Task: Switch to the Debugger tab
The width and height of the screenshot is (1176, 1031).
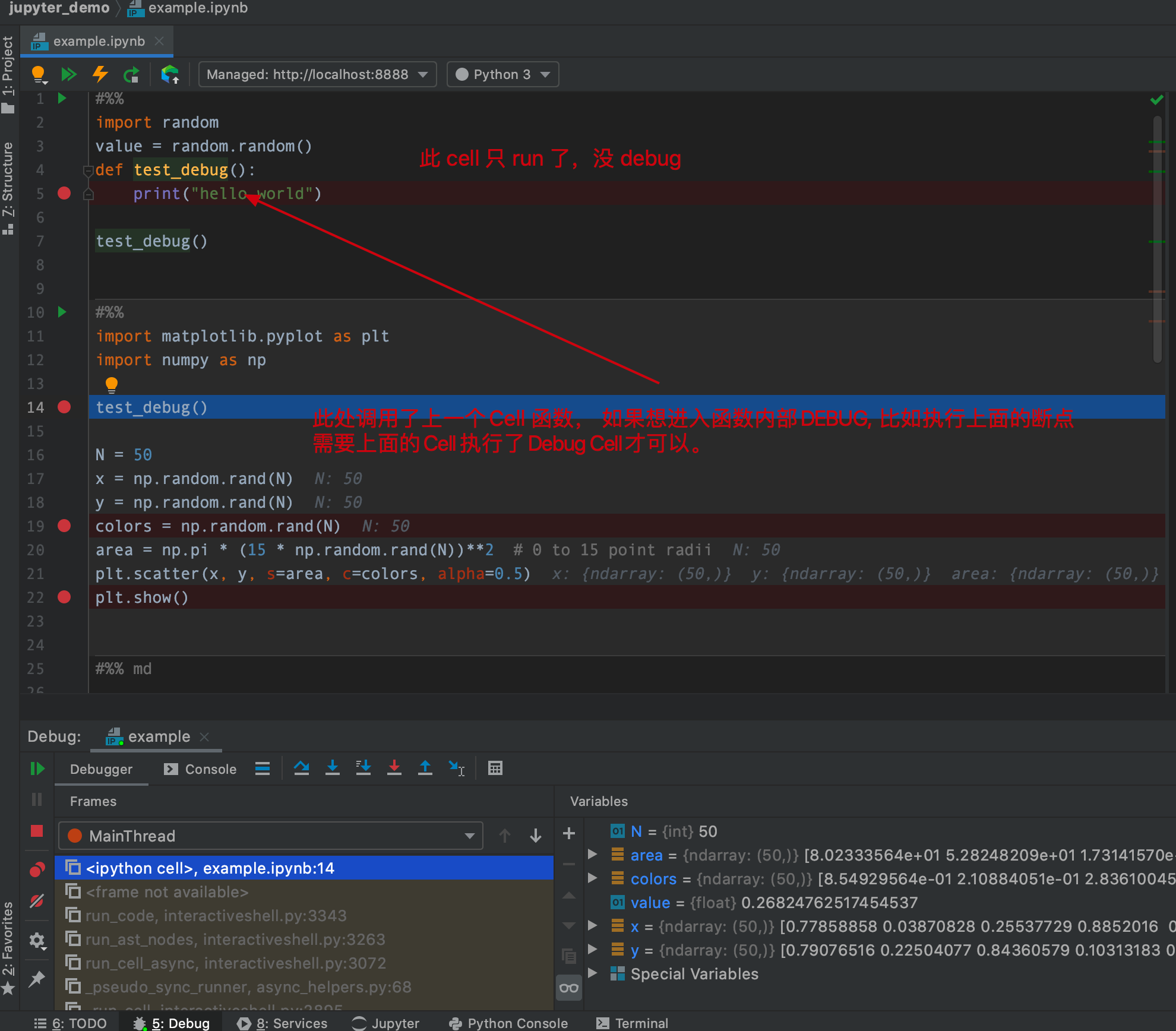Action: [101, 769]
